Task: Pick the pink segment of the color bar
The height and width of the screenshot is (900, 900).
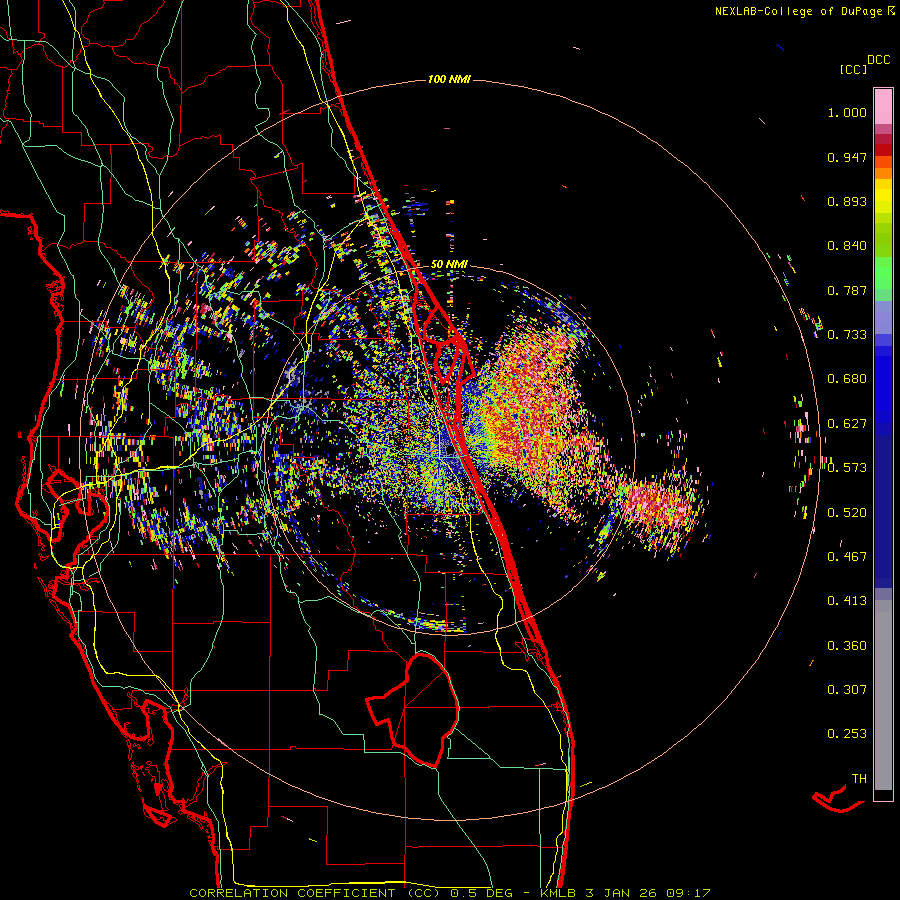Action: click(x=883, y=106)
